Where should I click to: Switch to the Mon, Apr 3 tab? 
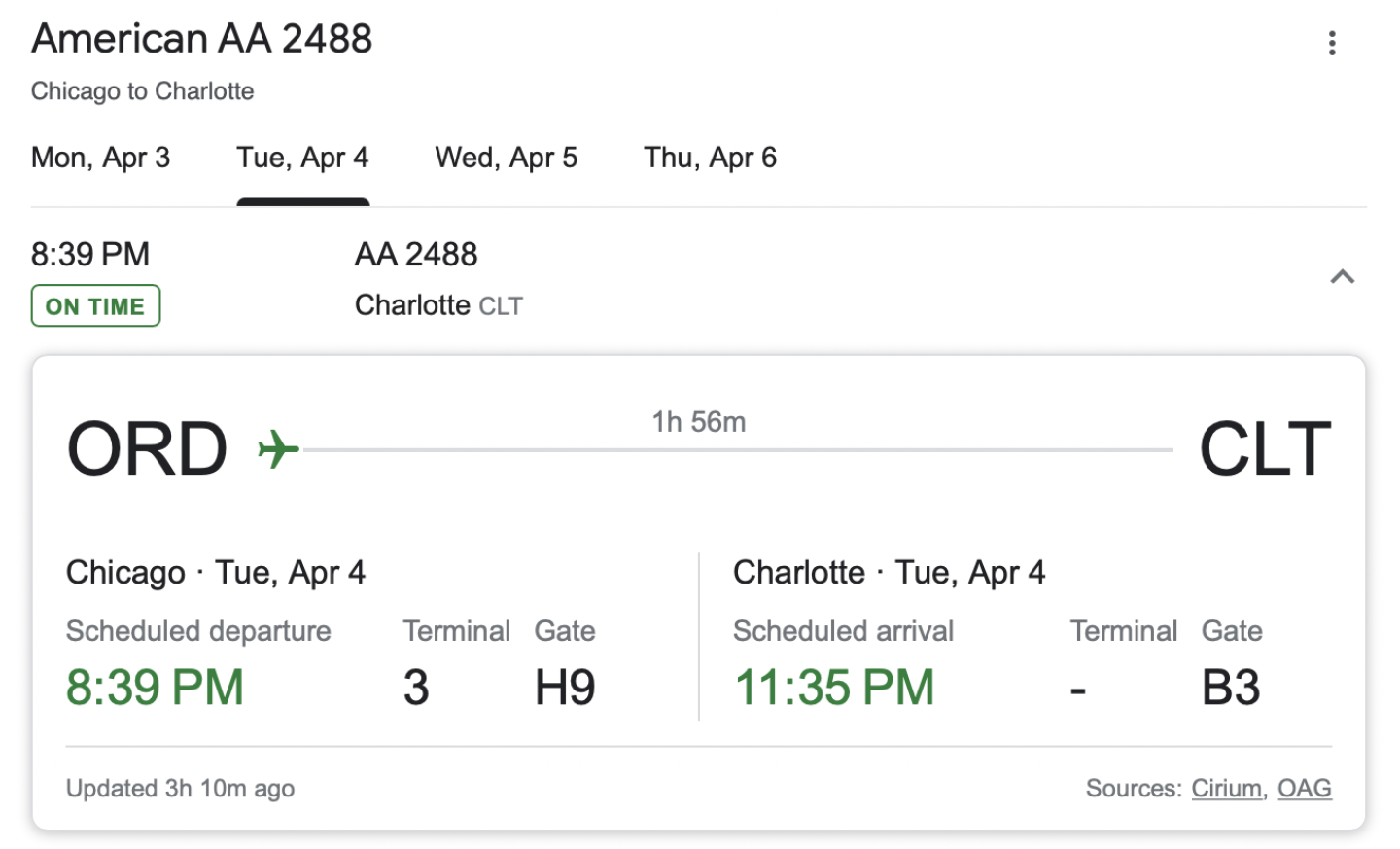pyautogui.click(x=100, y=158)
